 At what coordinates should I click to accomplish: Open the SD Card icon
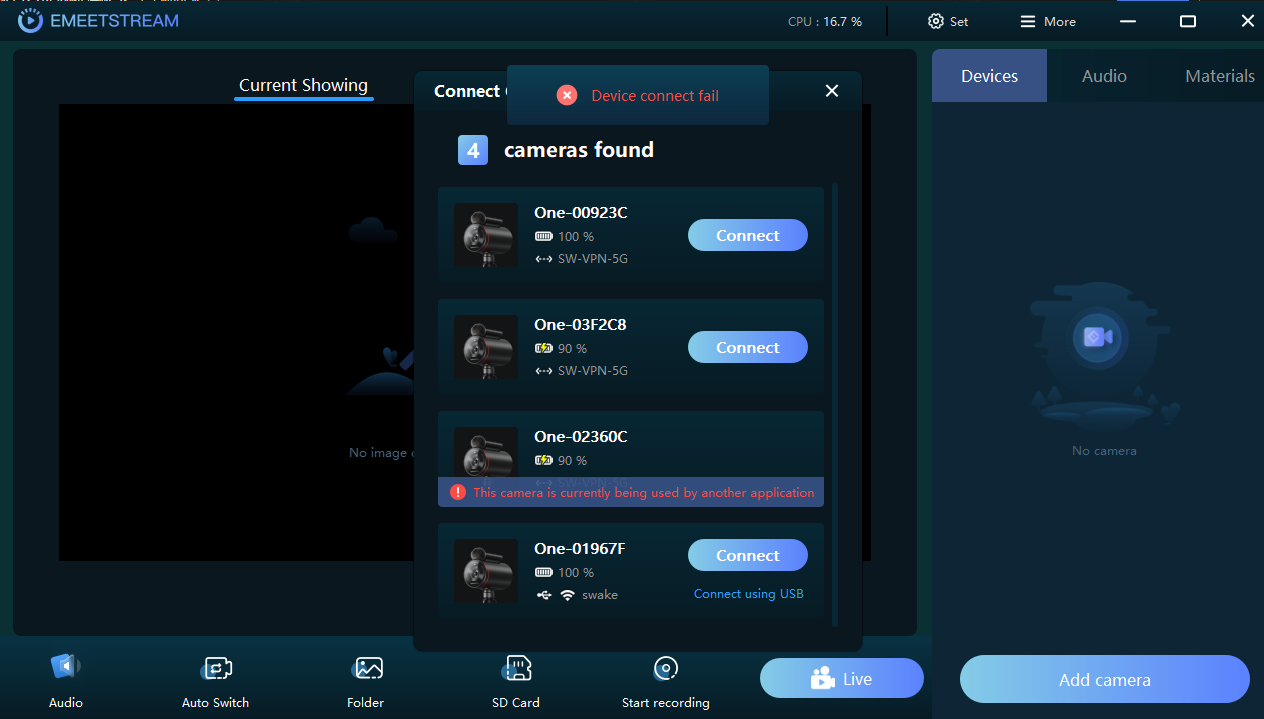point(517,668)
